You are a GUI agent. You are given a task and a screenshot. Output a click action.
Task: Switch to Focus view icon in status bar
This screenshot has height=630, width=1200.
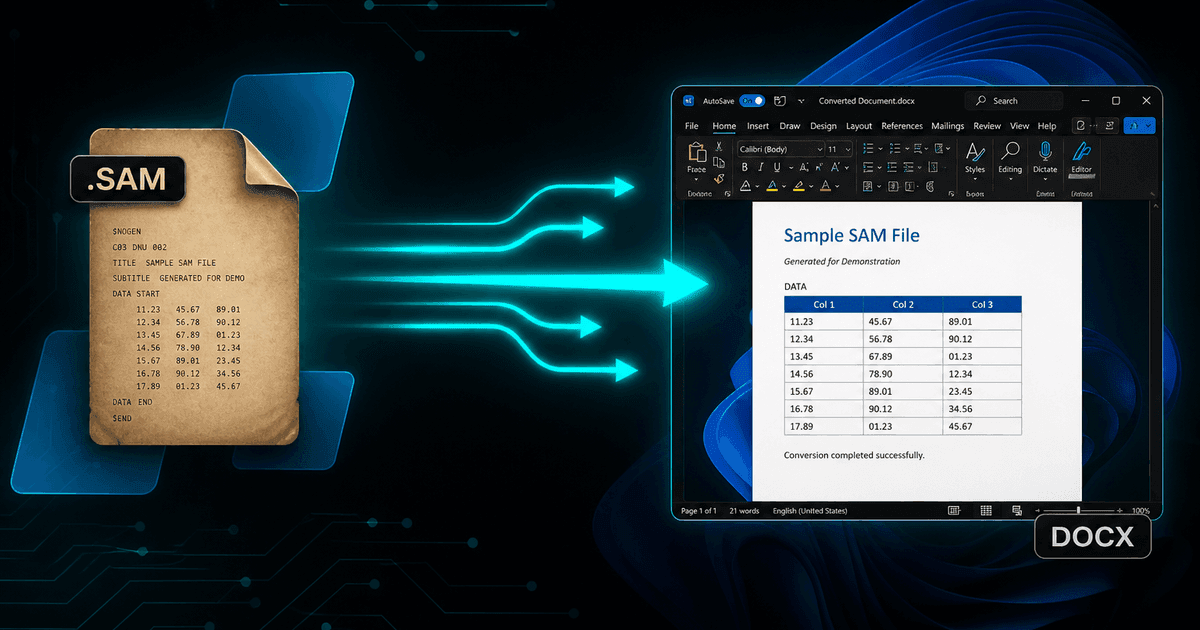click(x=954, y=510)
